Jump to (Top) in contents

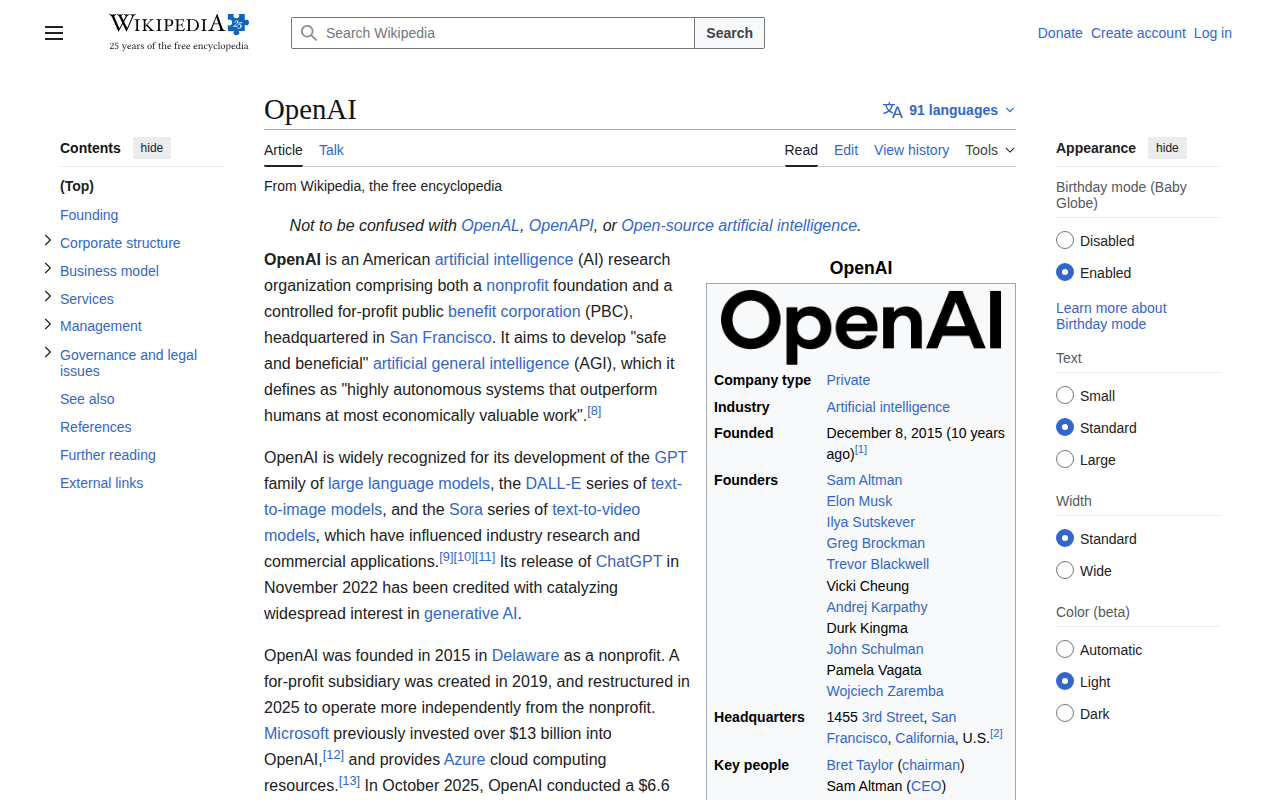tap(77, 186)
